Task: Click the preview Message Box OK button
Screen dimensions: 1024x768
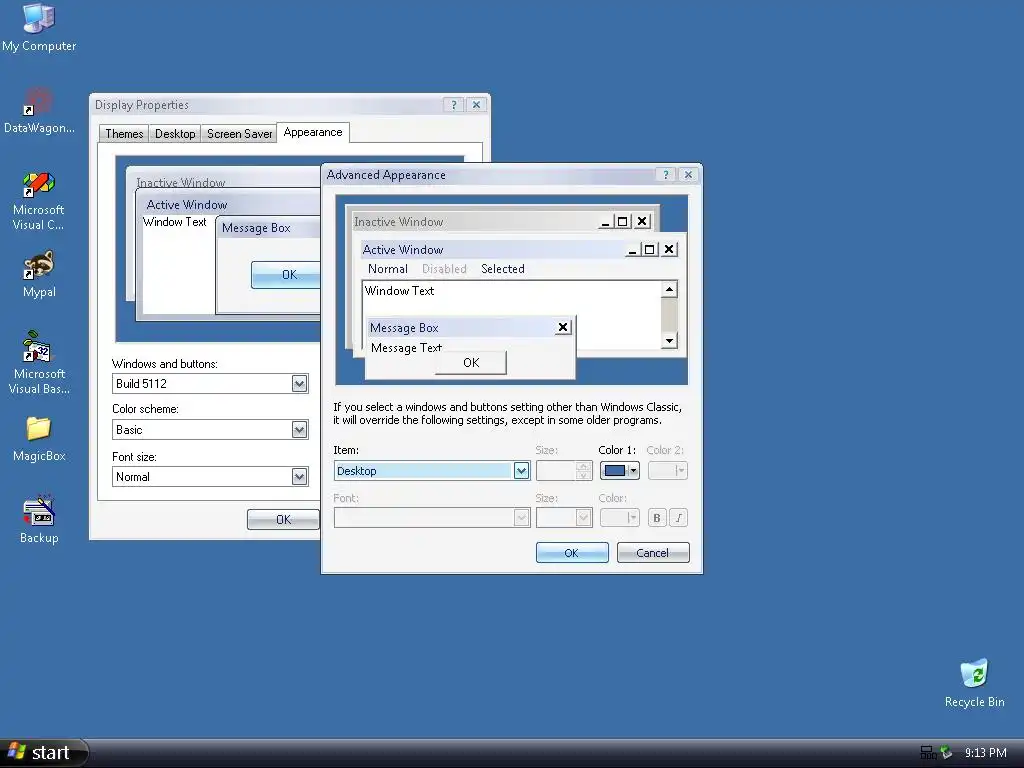Action: [471, 362]
